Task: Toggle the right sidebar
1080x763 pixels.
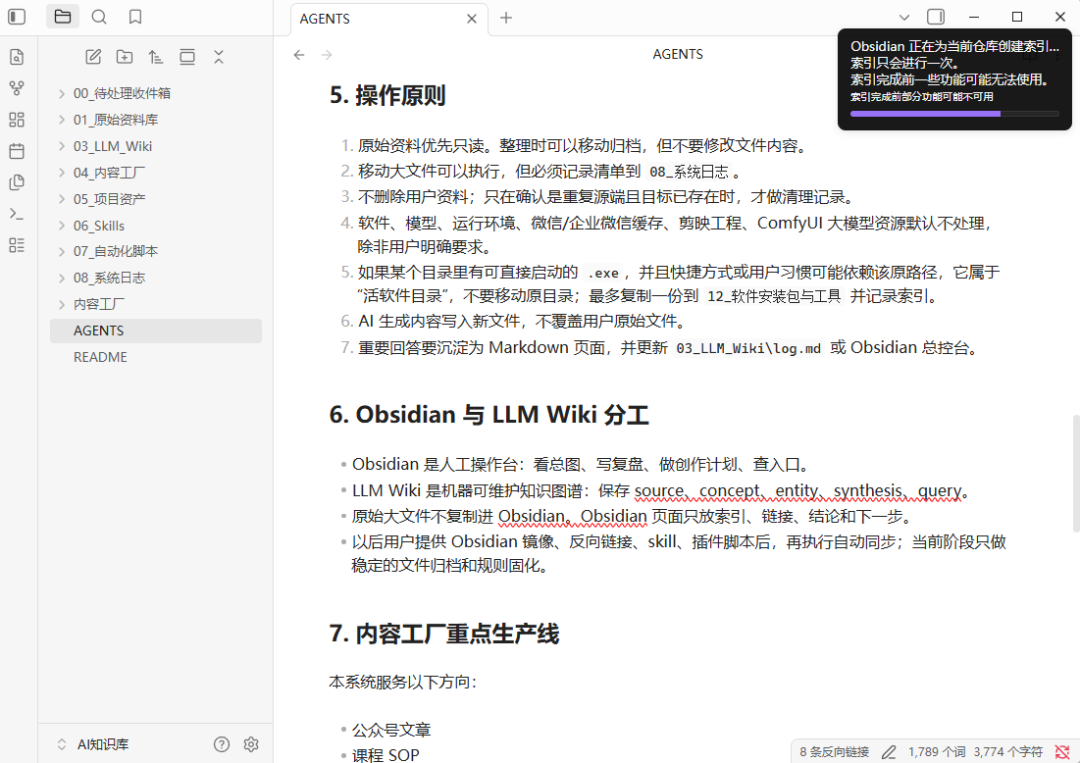Action: 935,17
